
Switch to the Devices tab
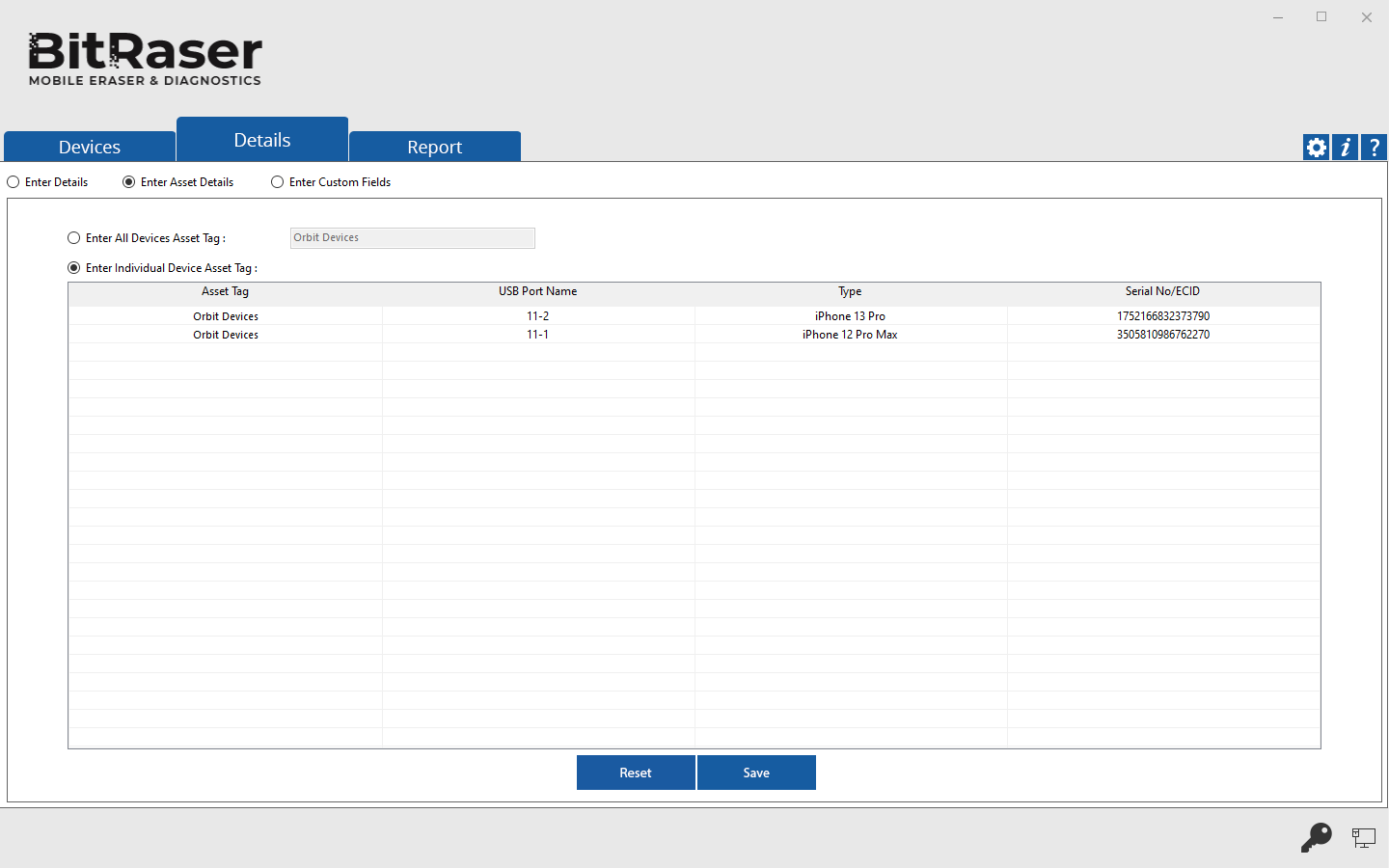tap(90, 147)
